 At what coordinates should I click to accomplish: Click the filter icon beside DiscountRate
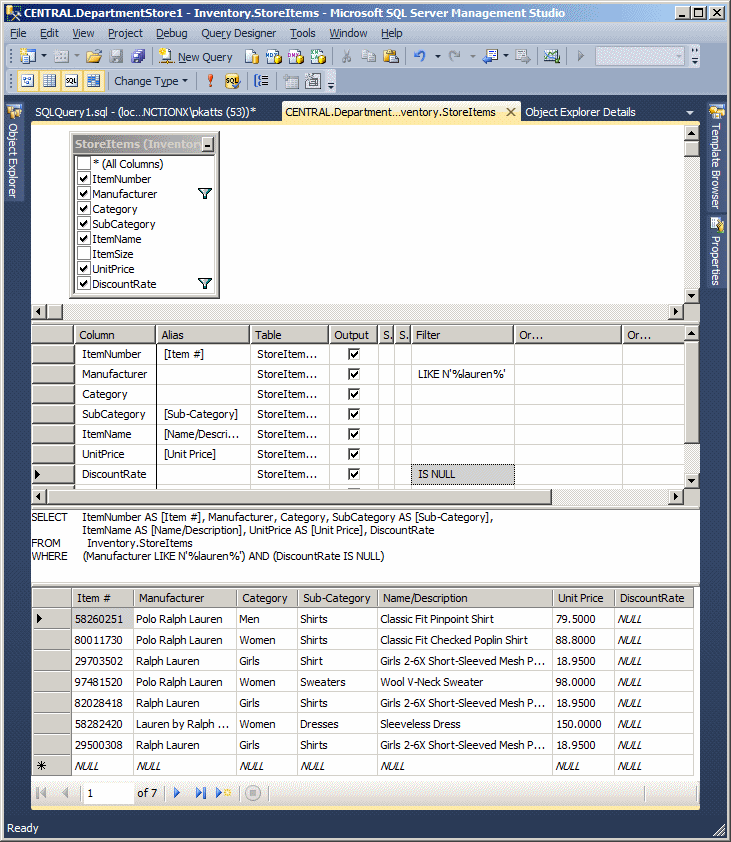205,283
